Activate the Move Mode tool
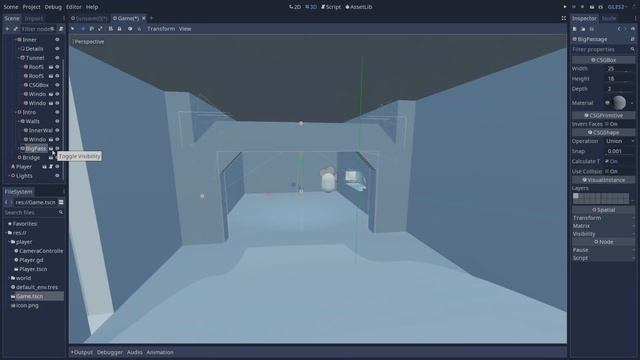This screenshot has height=360, width=640. (83, 29)
